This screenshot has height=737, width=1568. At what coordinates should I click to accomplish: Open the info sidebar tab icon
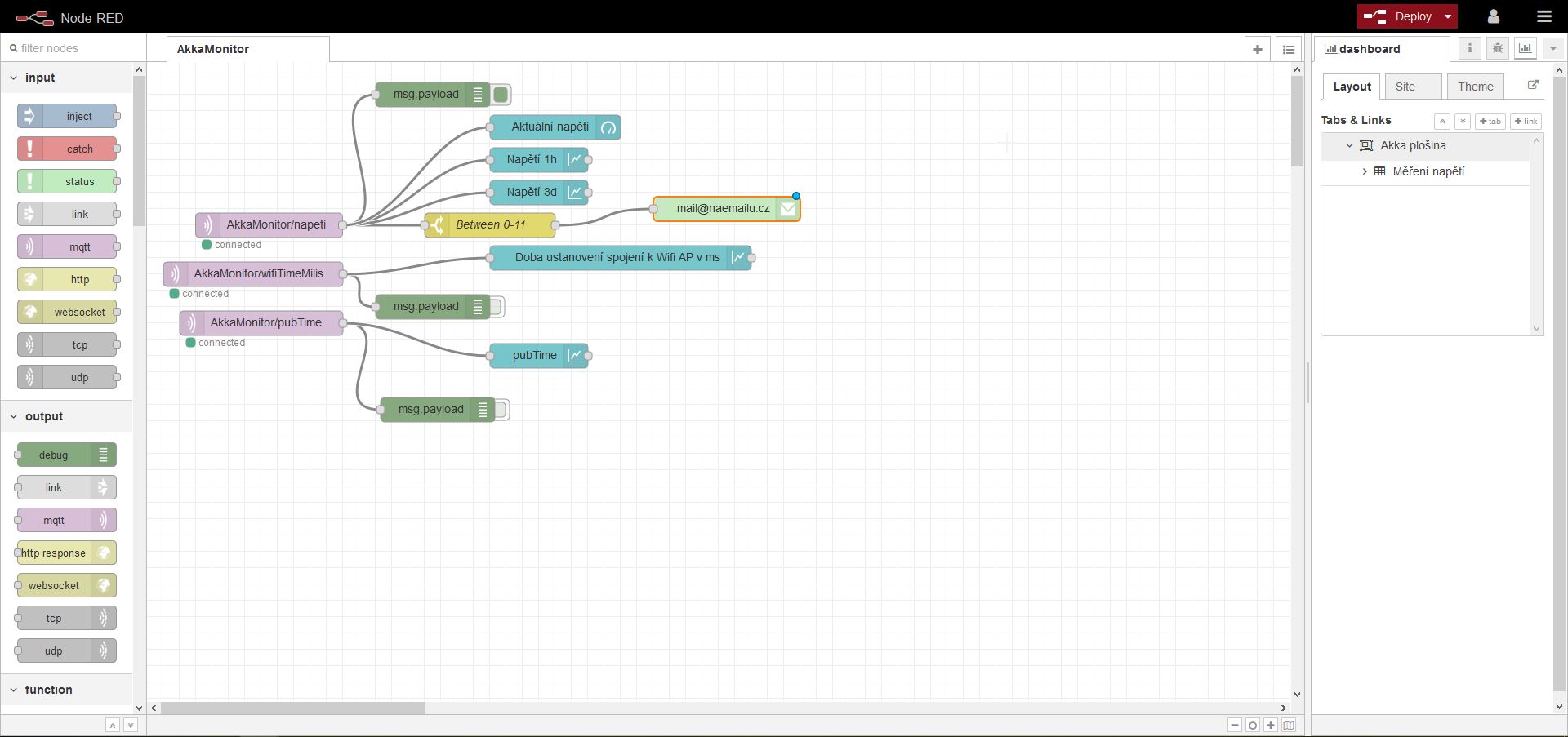coord(1469,48)
